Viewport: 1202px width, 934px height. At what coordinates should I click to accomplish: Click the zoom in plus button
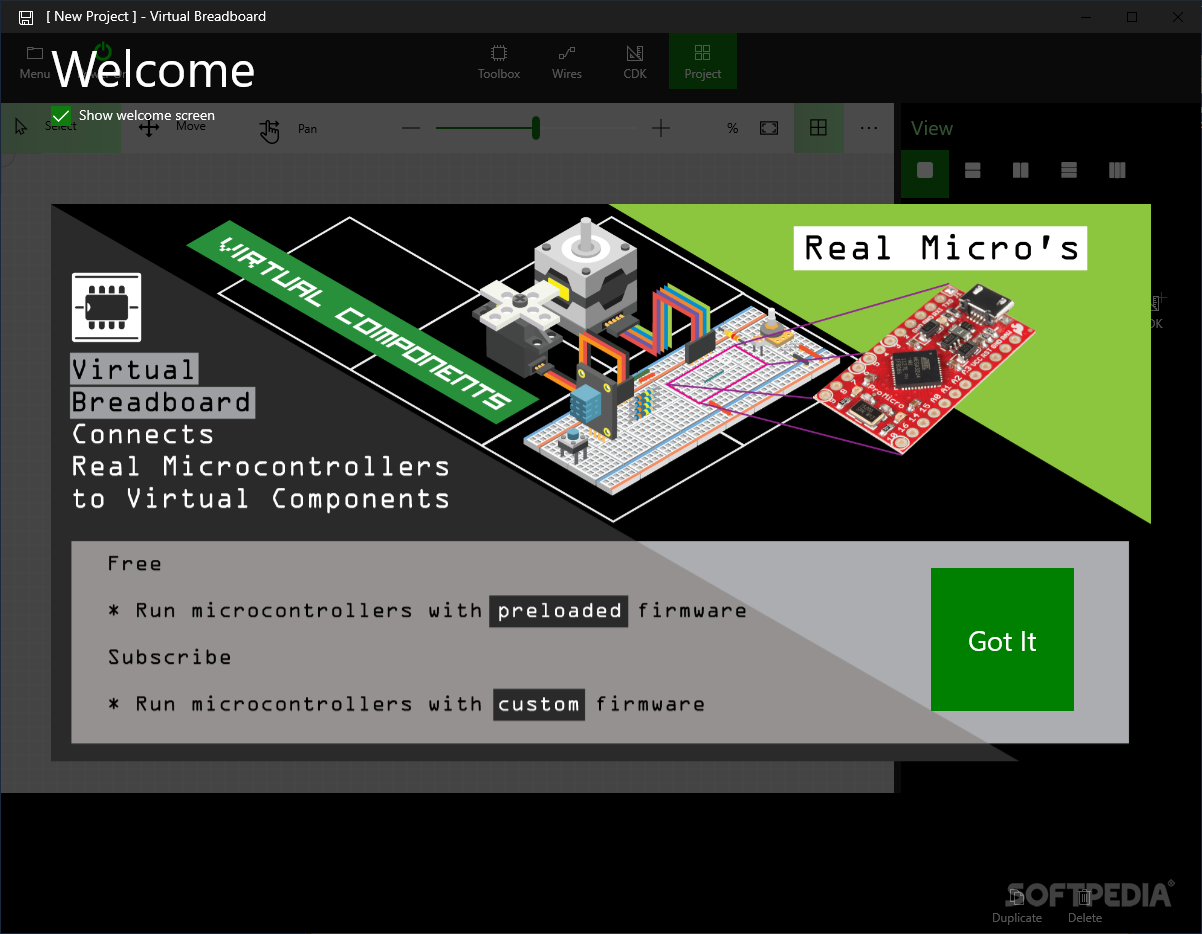click(661, 128)
